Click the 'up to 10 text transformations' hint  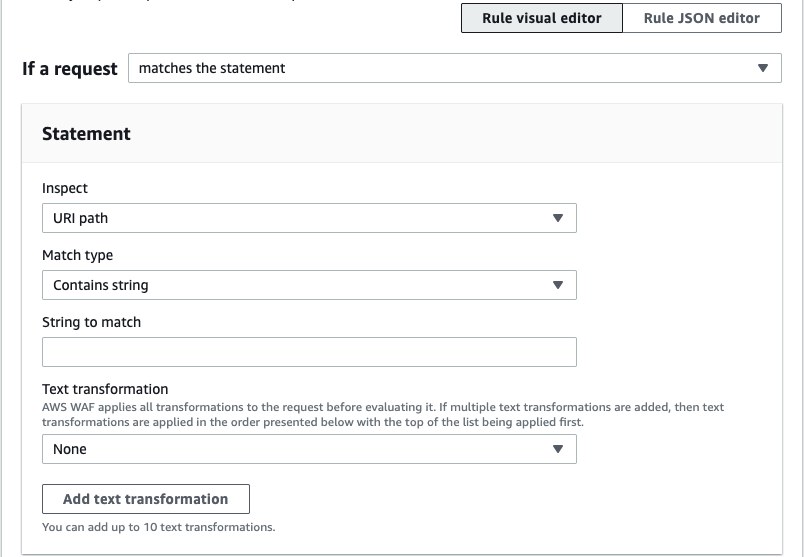point(158,526)
